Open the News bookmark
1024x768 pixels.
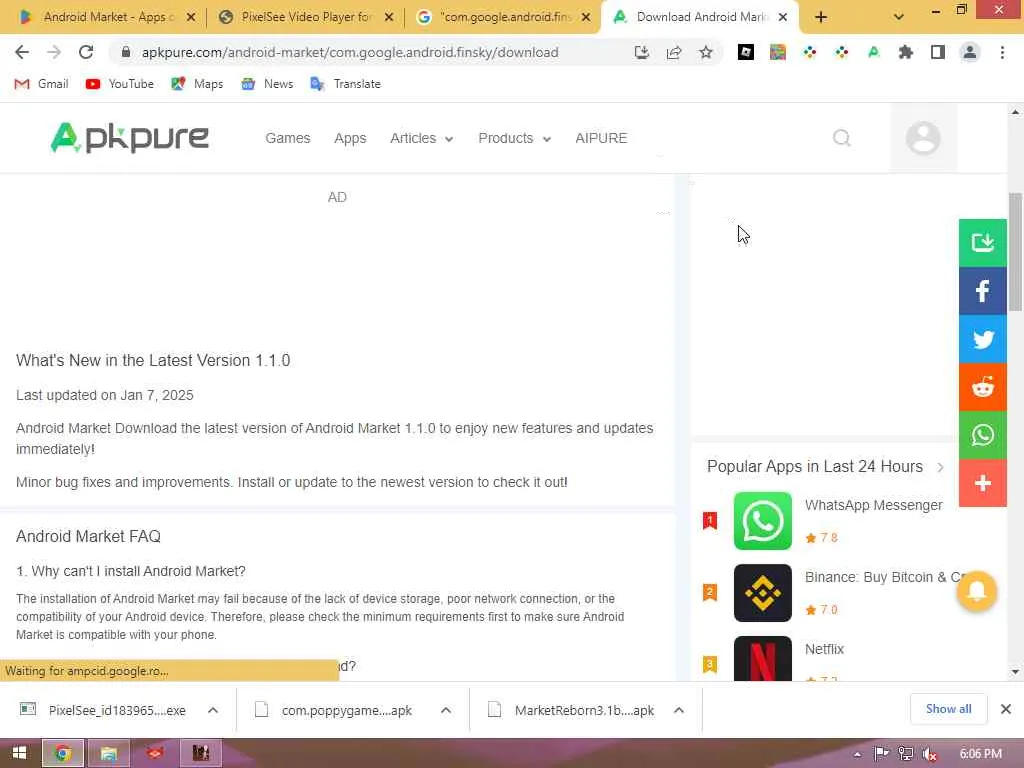tap(266, 84)
